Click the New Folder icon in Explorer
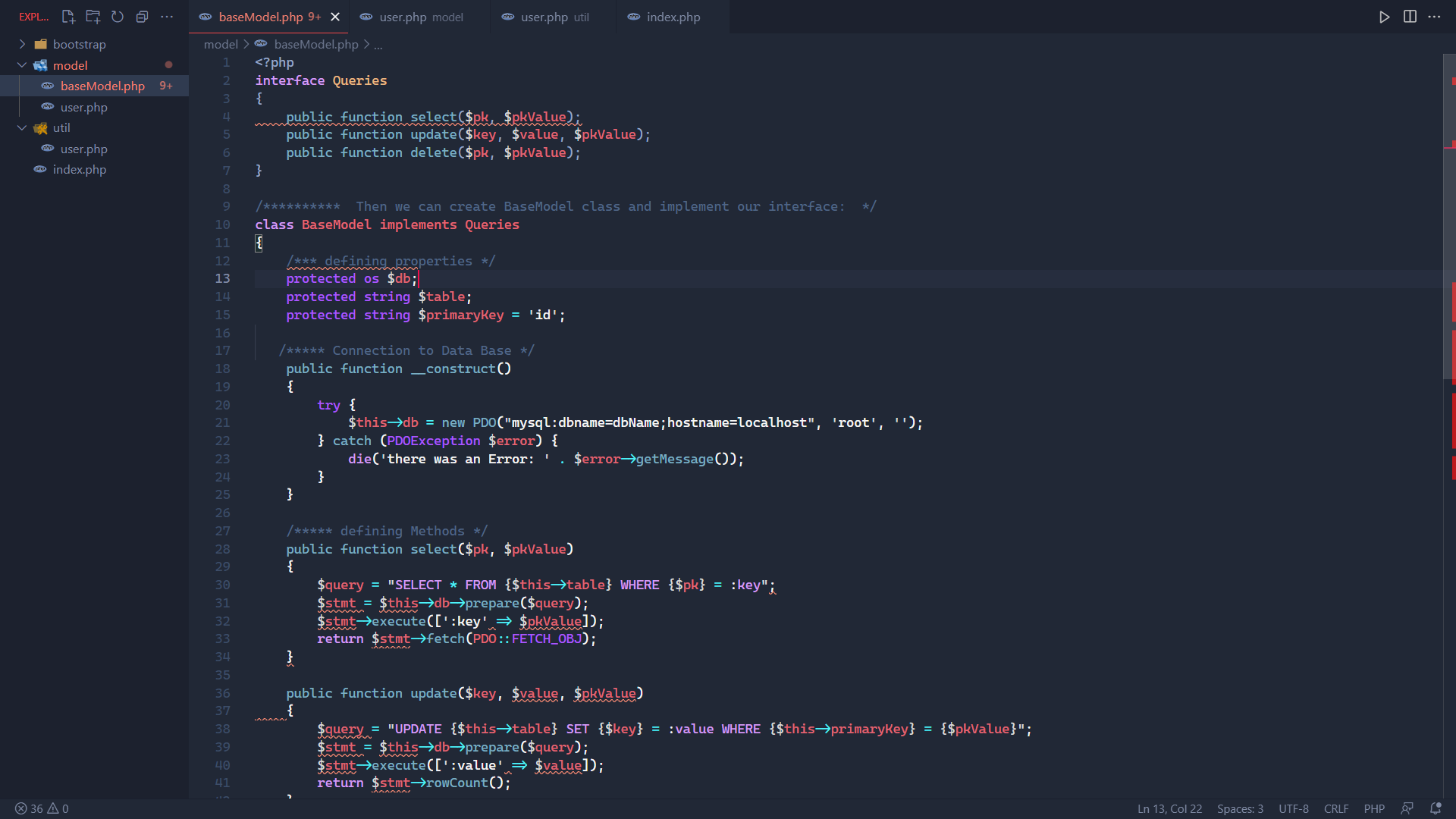Image resolution: width=1456 pixels, height=819 pixels. pyautogui.click(x=93, y=17)
